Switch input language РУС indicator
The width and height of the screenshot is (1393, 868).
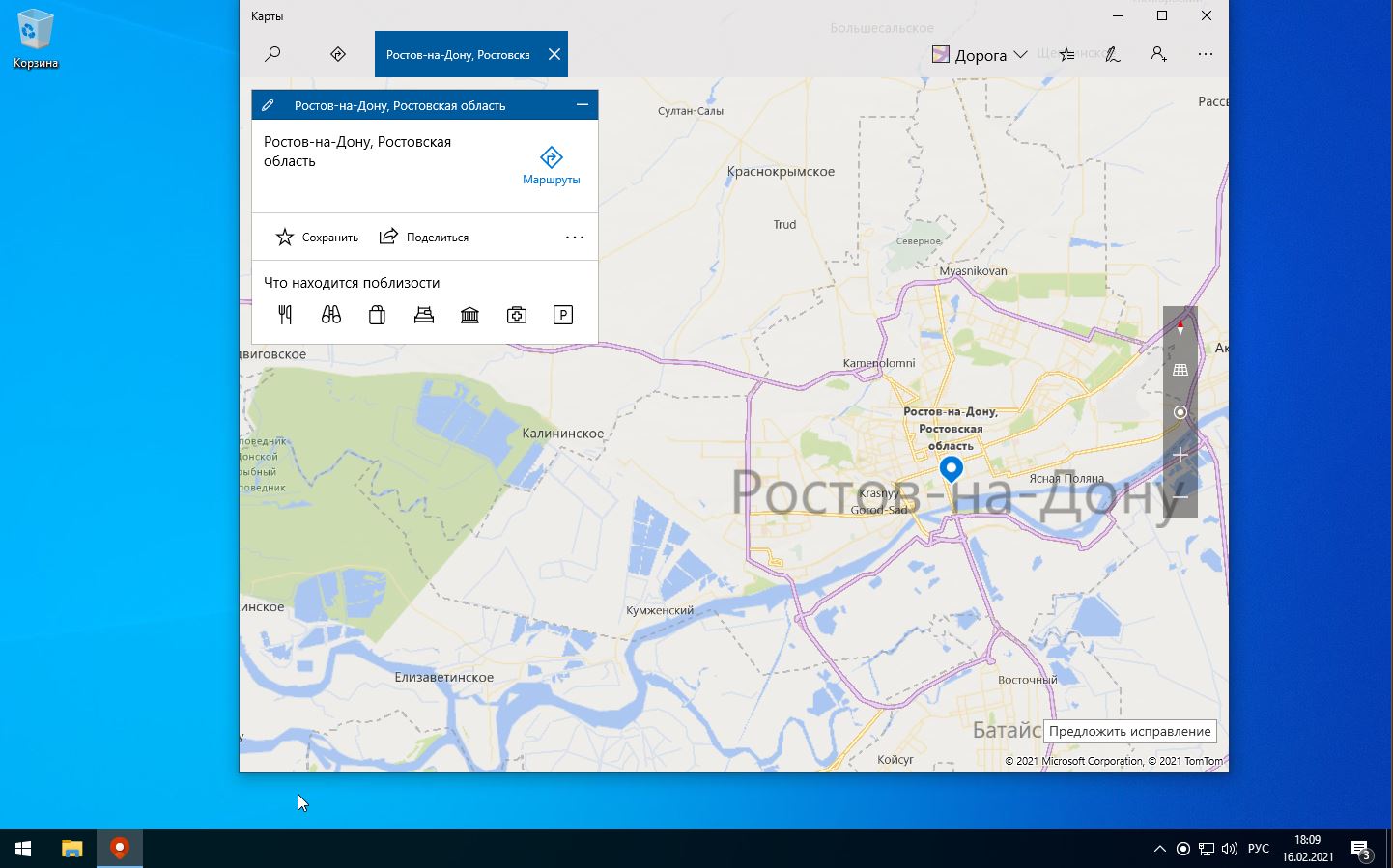click(1259, 849)
